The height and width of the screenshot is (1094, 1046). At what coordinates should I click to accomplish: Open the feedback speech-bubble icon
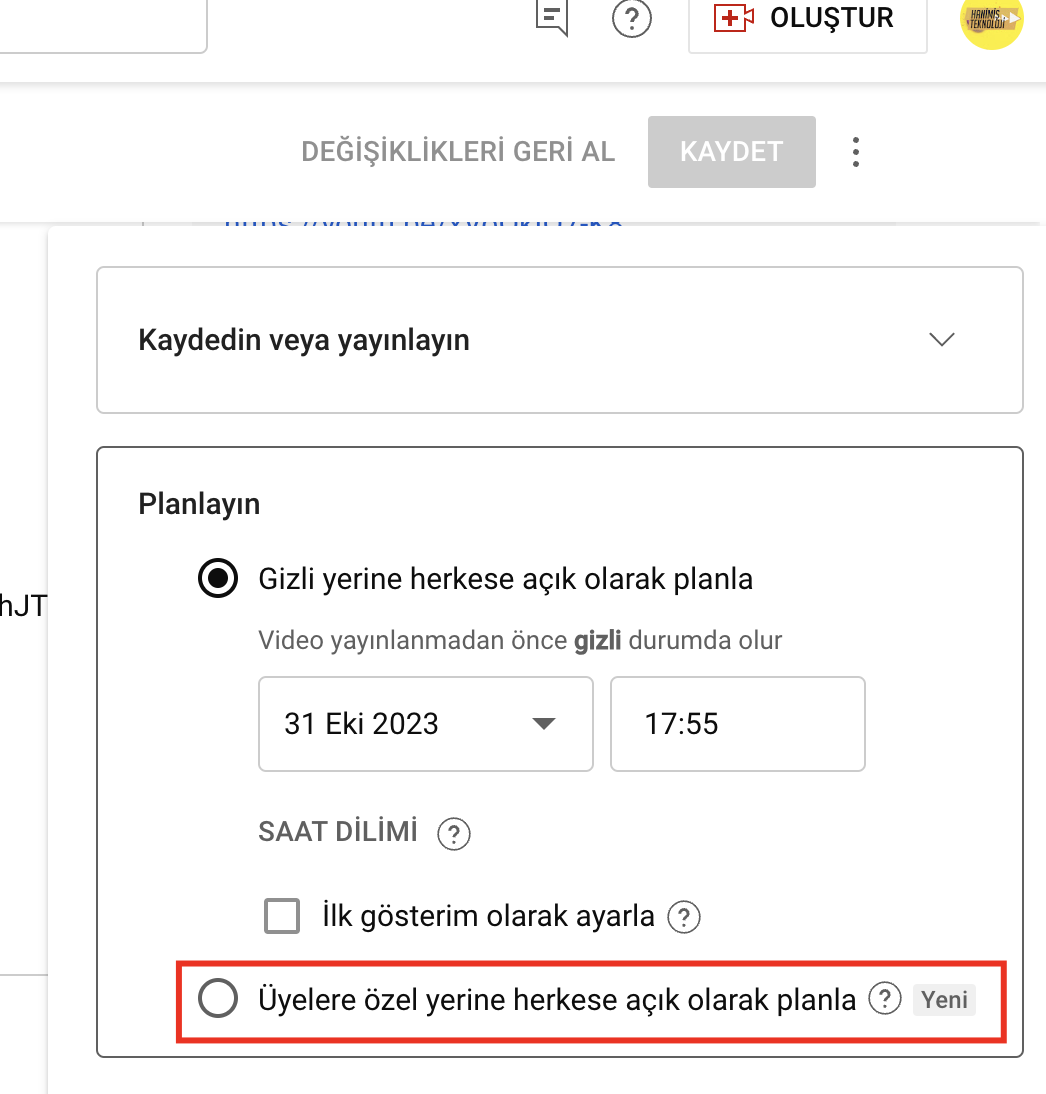click(x=552, y=17)
